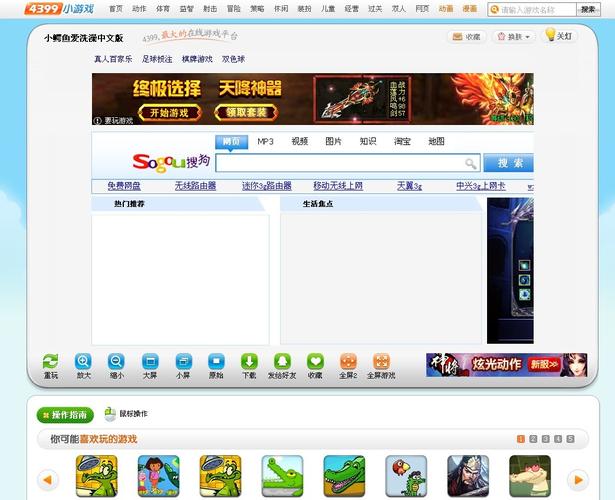Select the Sogou 淘宝 tab
Viewport: 615px width, 500px height.
[x=402, y=142]
